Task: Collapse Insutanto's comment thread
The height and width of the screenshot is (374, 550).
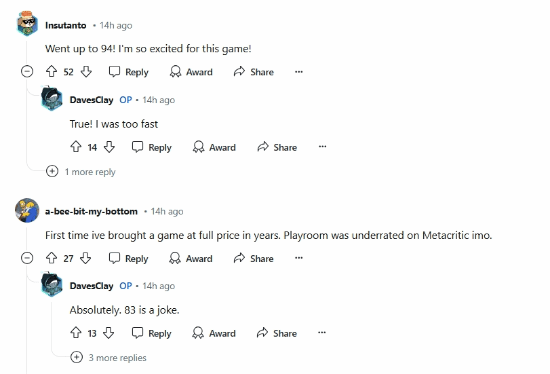Action: pyautogui.click(x=27, y=72)
